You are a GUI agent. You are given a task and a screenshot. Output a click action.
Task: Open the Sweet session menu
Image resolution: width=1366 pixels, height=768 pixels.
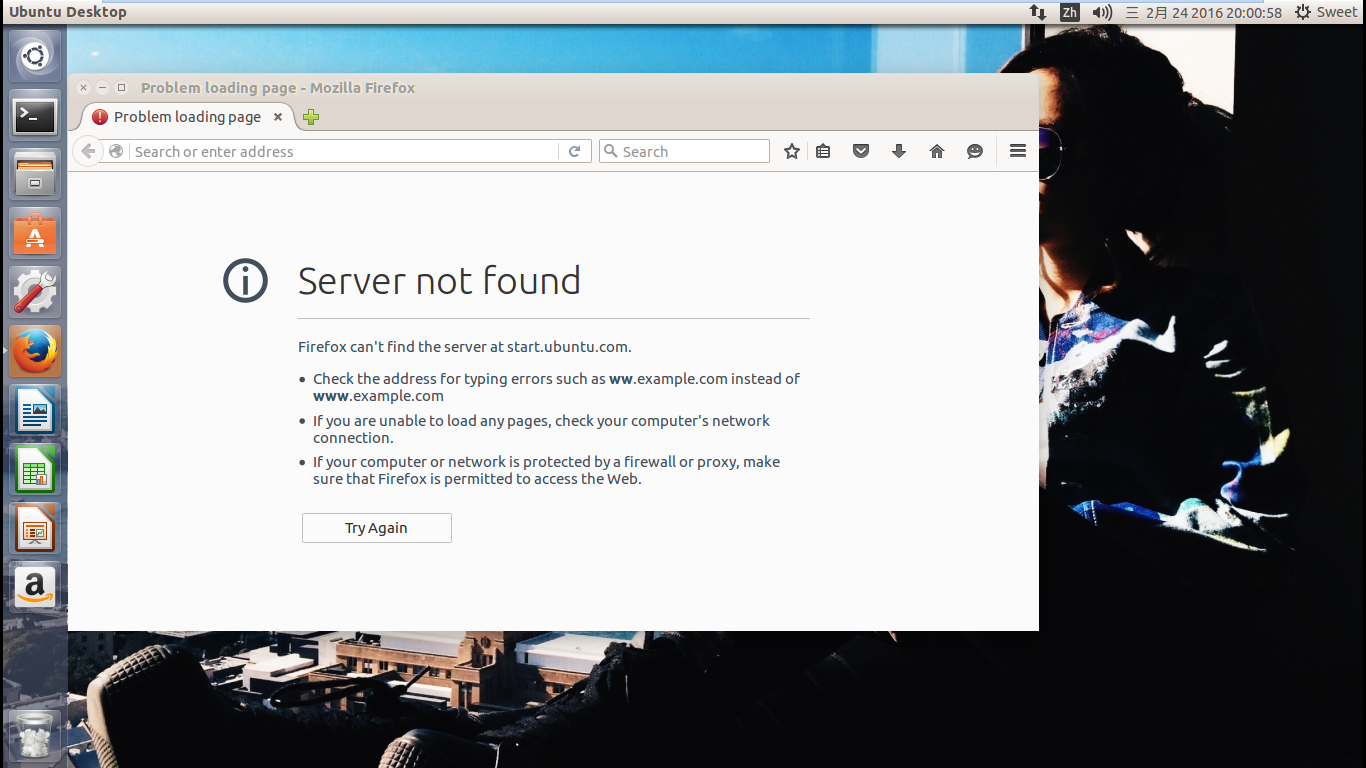1326,12
